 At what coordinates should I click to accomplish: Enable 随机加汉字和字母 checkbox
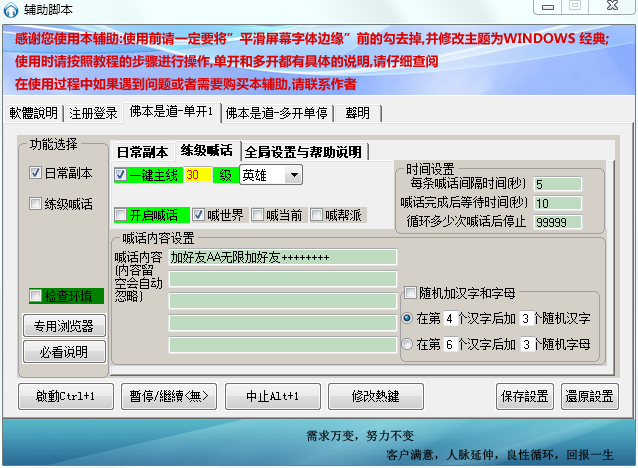coord(410,292)
